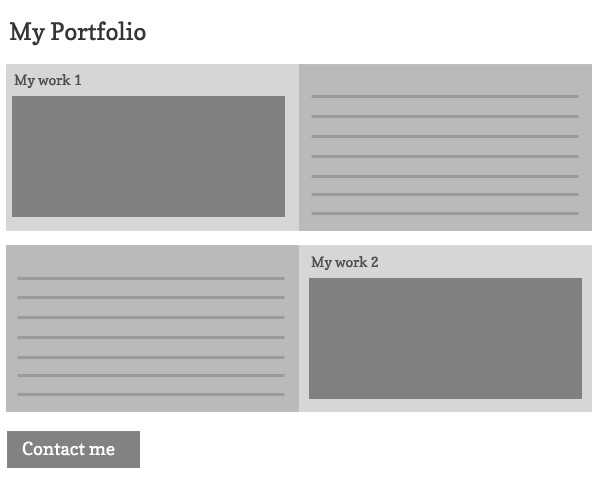Image resolution: width=600 pixels, height=500 pixels.
Task: Click fourth text line beside My work 2
Action: (x=151, y=337)
